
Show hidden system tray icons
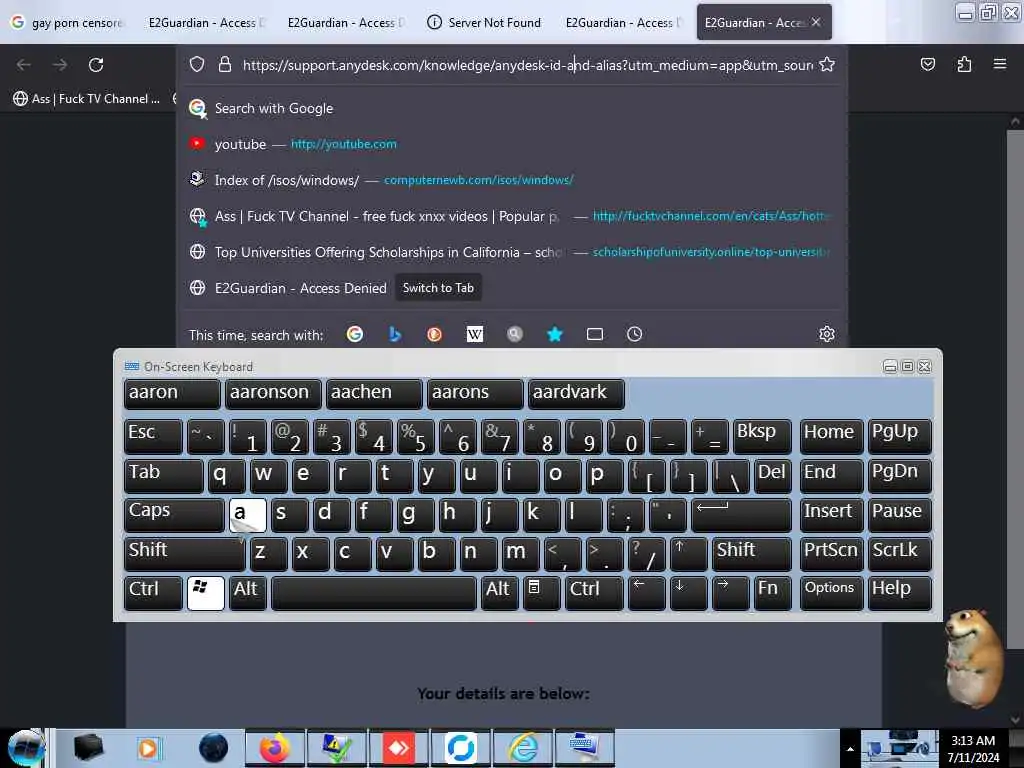tap(850, 749)
